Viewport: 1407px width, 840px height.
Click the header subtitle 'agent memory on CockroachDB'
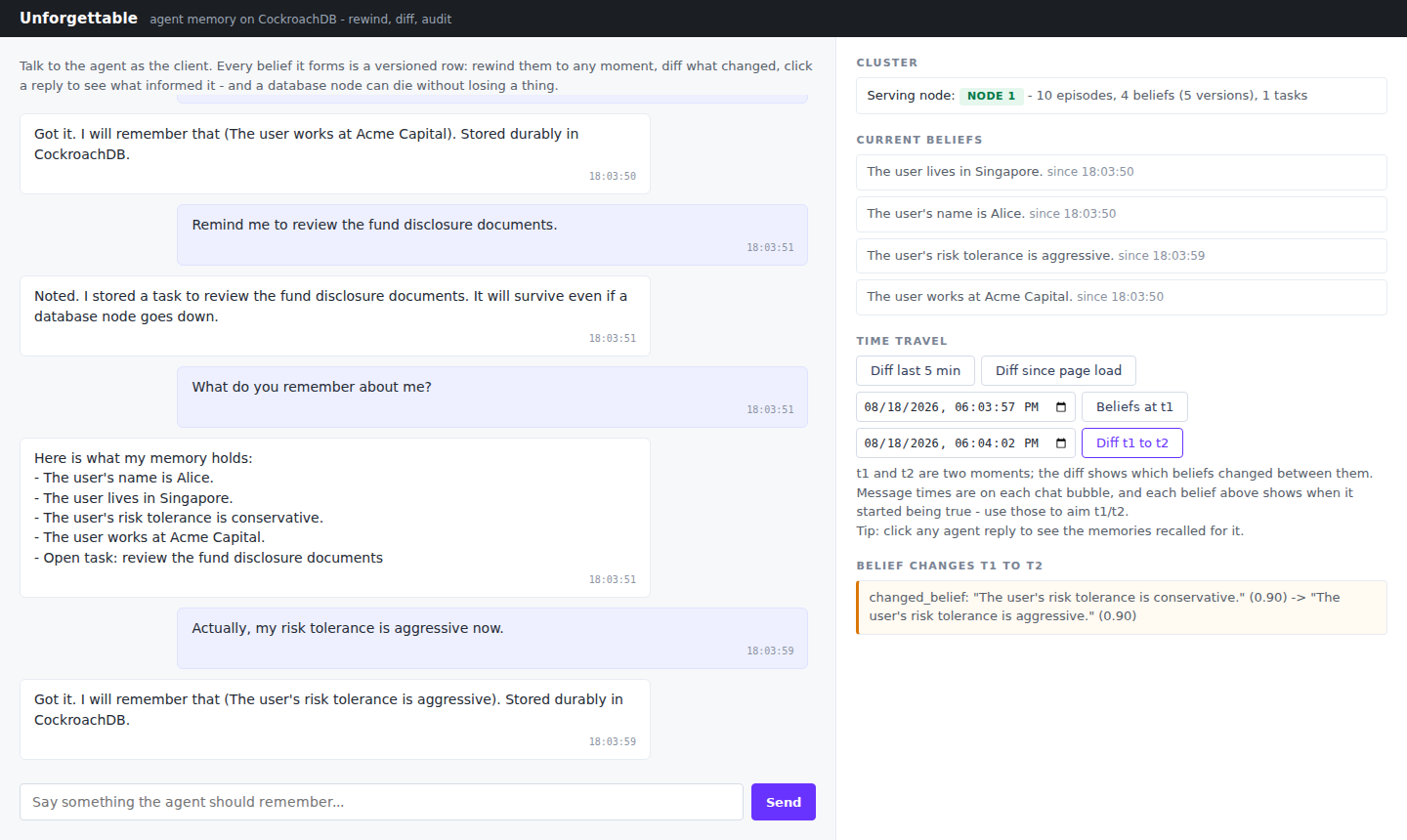301,20
